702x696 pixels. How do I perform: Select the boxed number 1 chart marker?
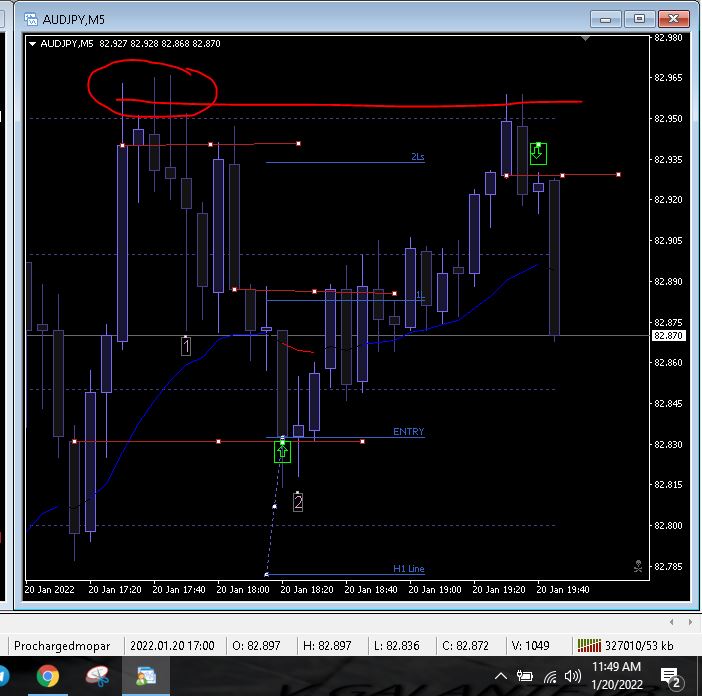pyautogui.click(x=186, y=346)
